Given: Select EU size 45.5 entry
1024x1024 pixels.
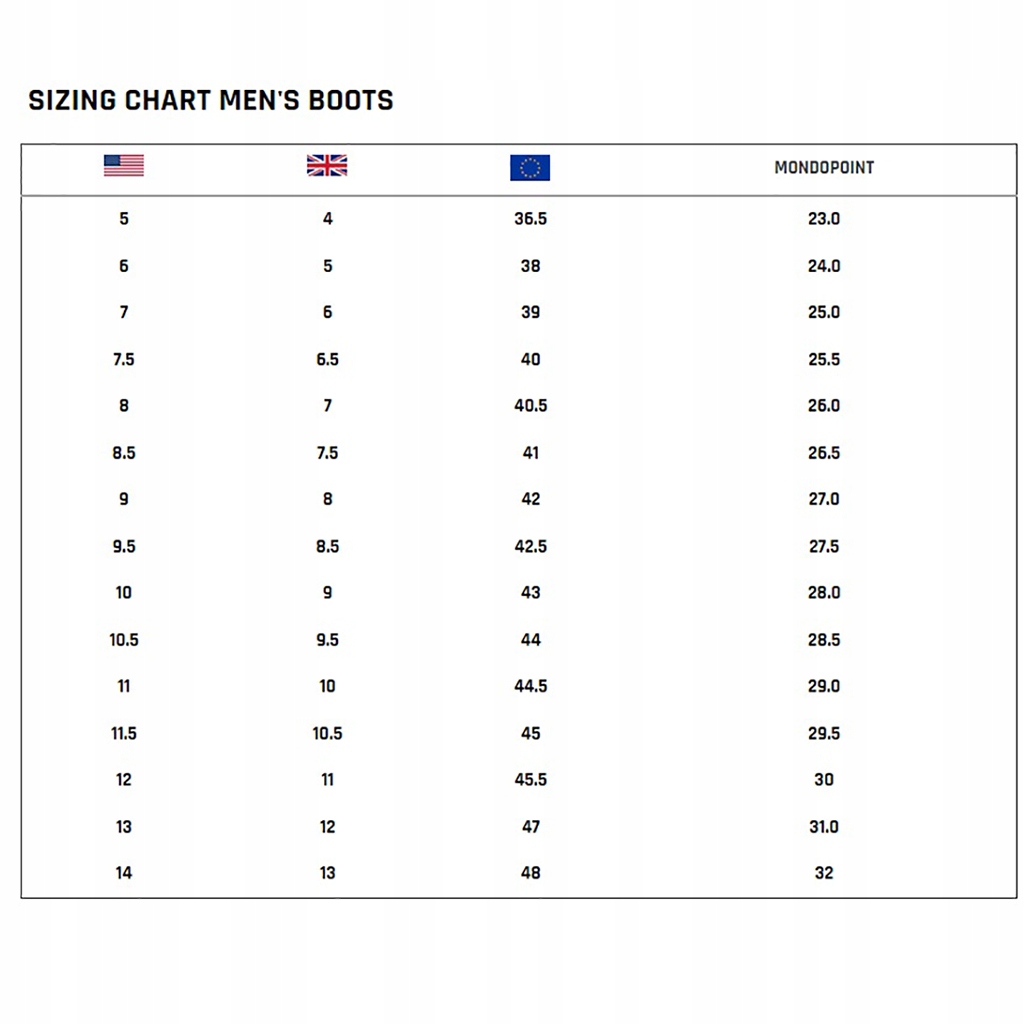Looking at the screenshot, I should [530, 780].
